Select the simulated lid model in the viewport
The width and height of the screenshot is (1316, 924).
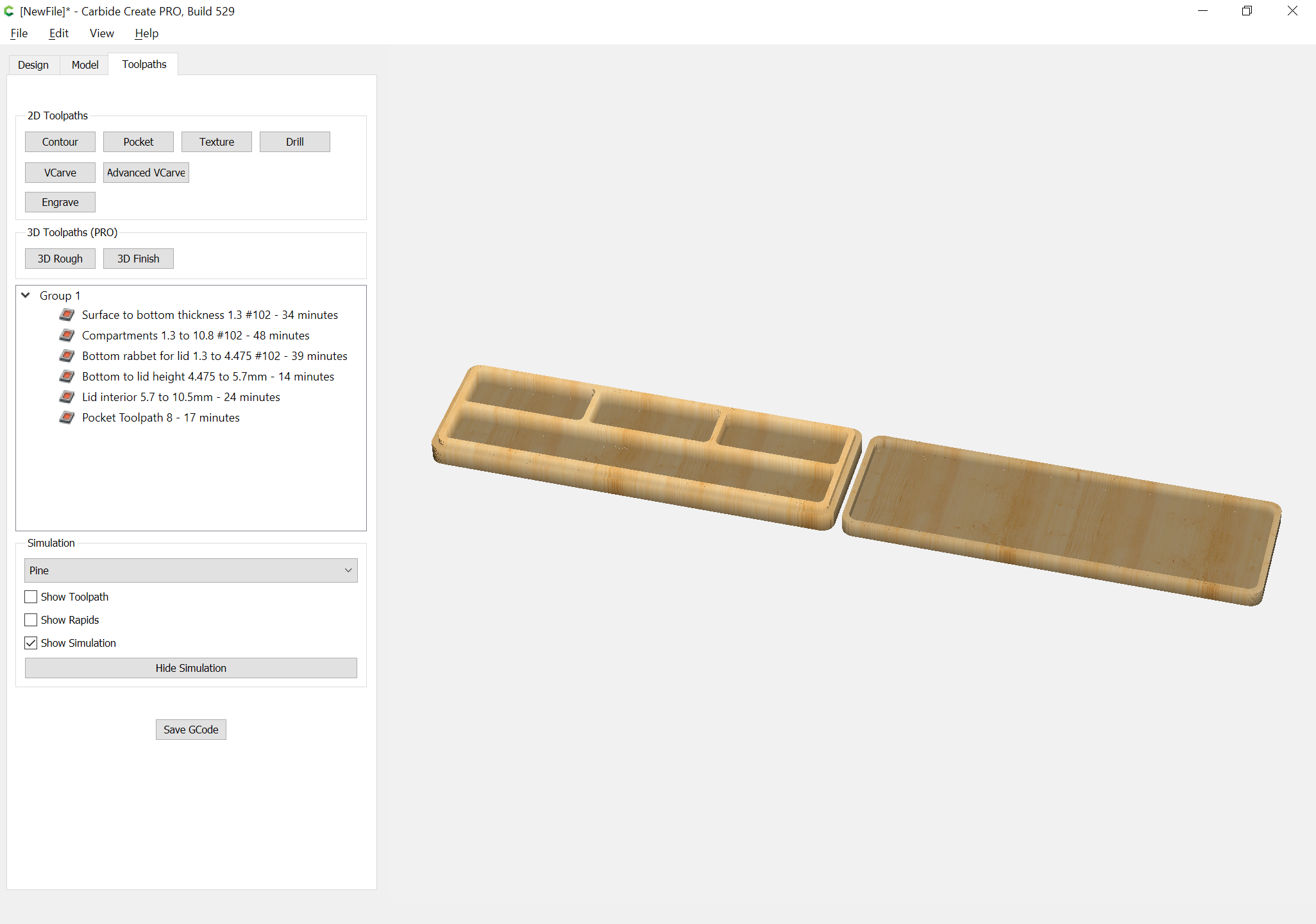click(x=1062, y=520)
